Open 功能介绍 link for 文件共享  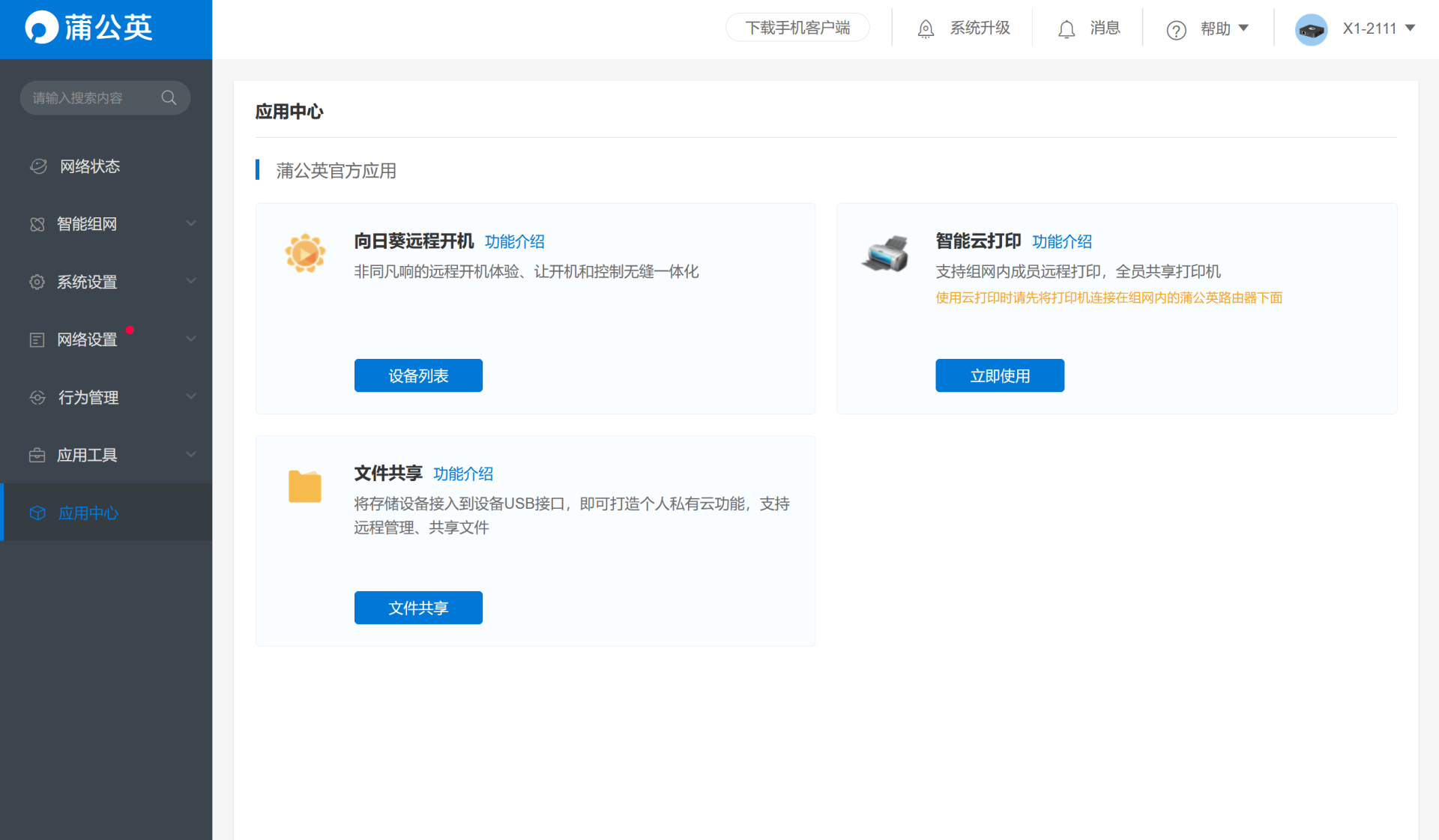(x=463, y=474)
